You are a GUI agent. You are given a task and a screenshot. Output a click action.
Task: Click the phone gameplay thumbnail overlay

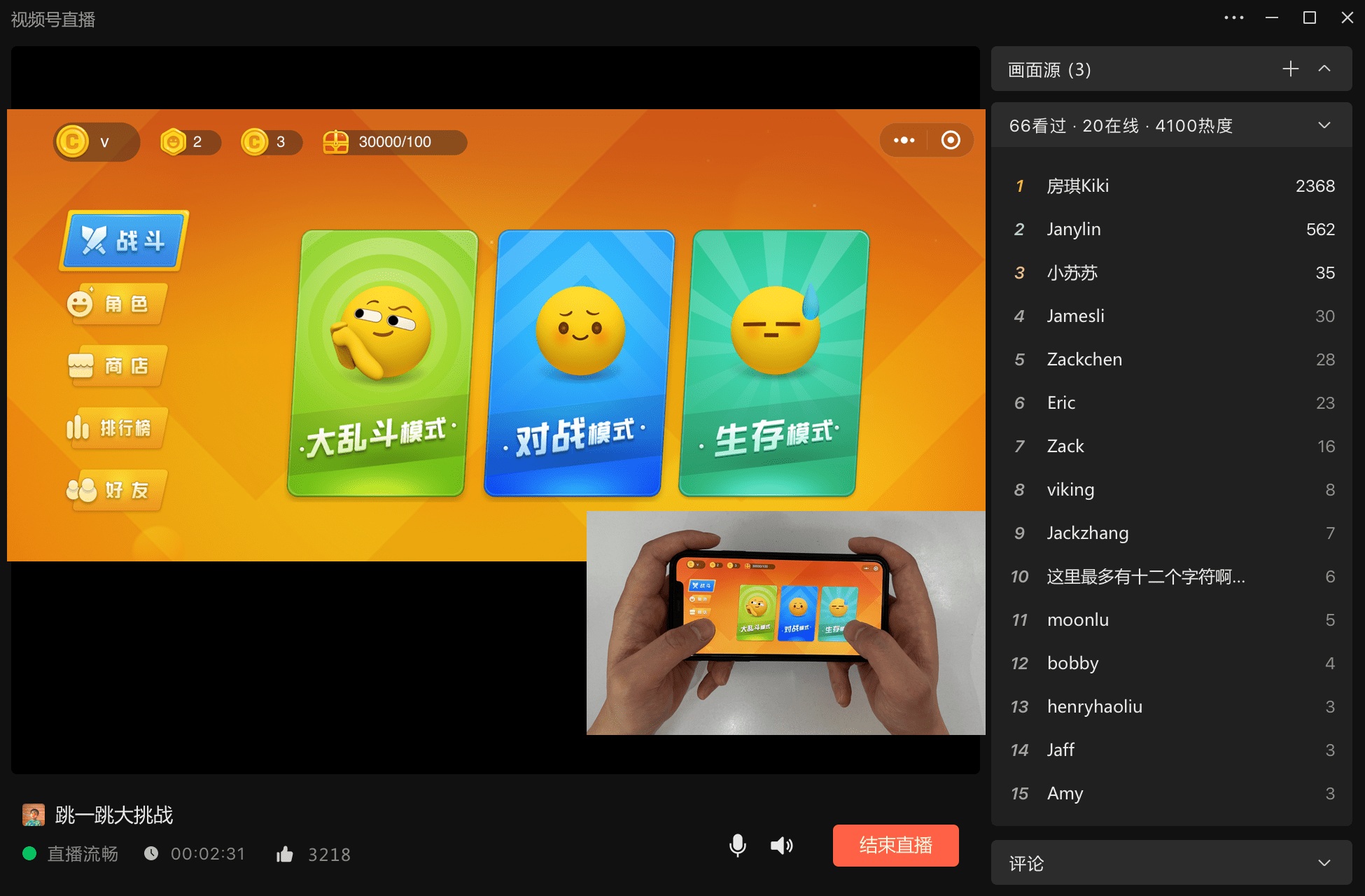coord(786,624)
